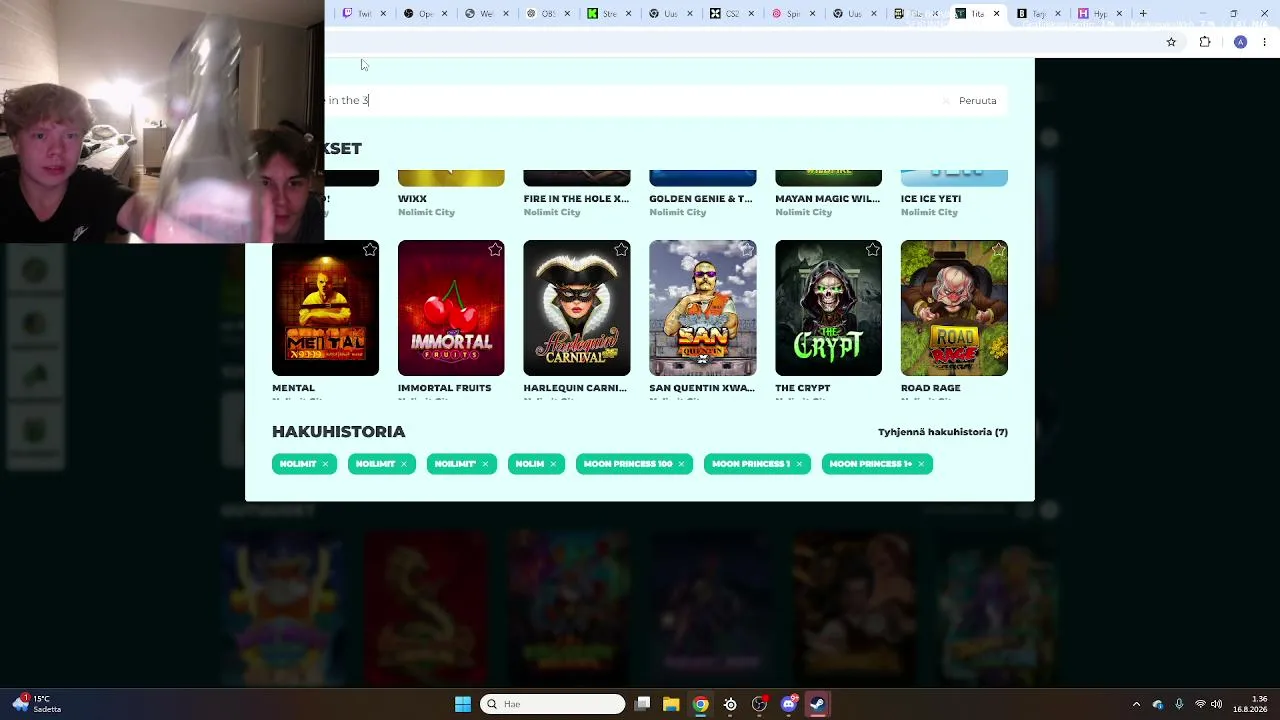This screenshot has height=720, width=1280.
Task: Clear search history with Tyhjennä hakuhistoria
Action: [x=943, y=432]
